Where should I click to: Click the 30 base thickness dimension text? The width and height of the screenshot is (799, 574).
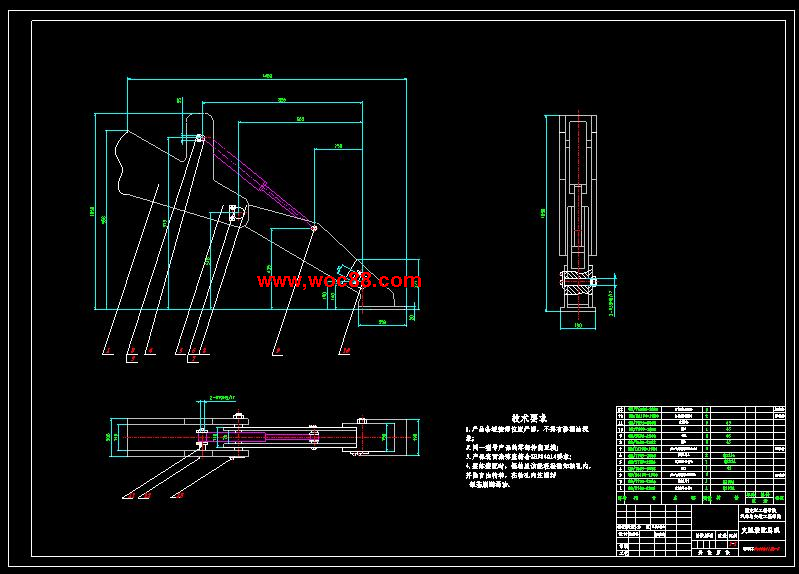pos(412,317)
